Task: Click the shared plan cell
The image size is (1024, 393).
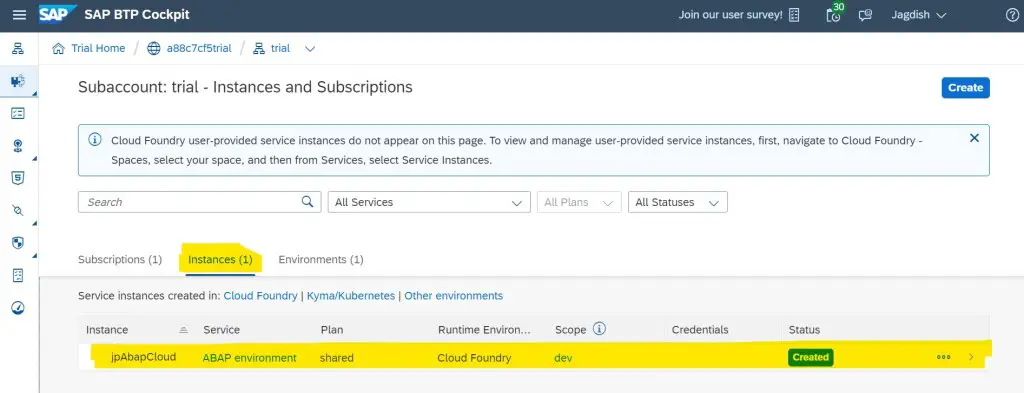Action: (x=337, y=358)
